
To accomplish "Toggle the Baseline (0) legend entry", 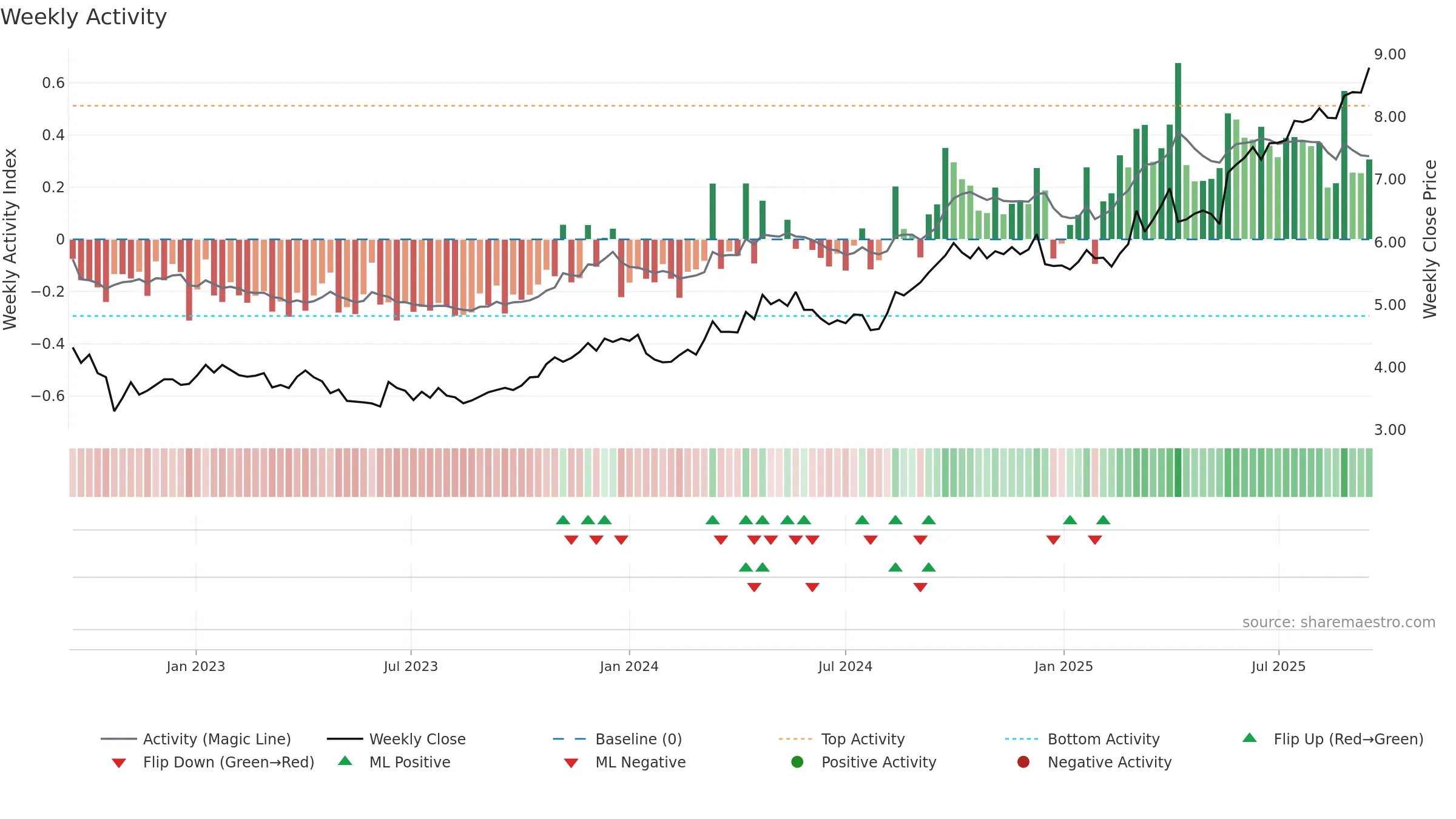I will point(618,739).
